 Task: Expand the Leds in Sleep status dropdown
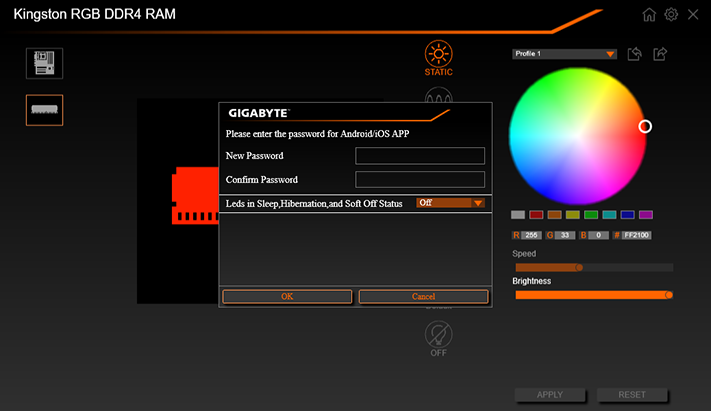click(450, 203)
